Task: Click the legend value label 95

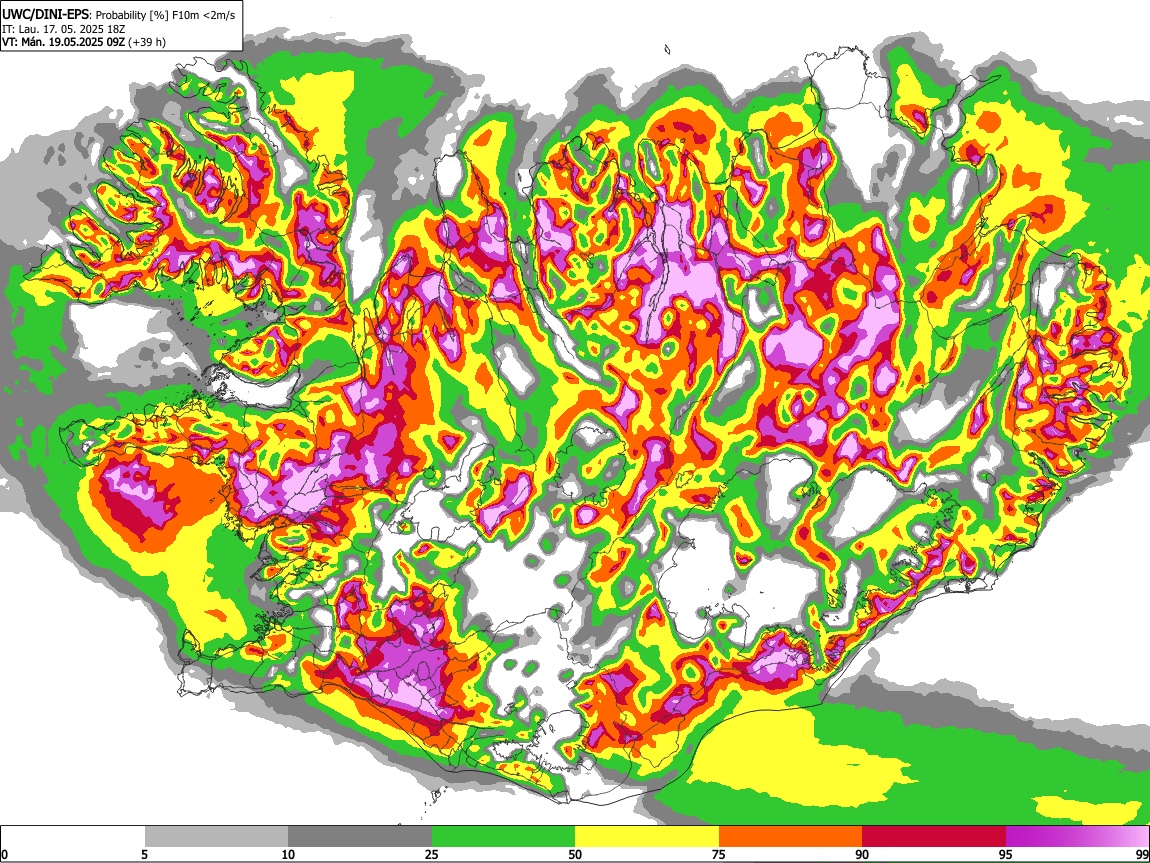Action: (x=1006, y=855)
